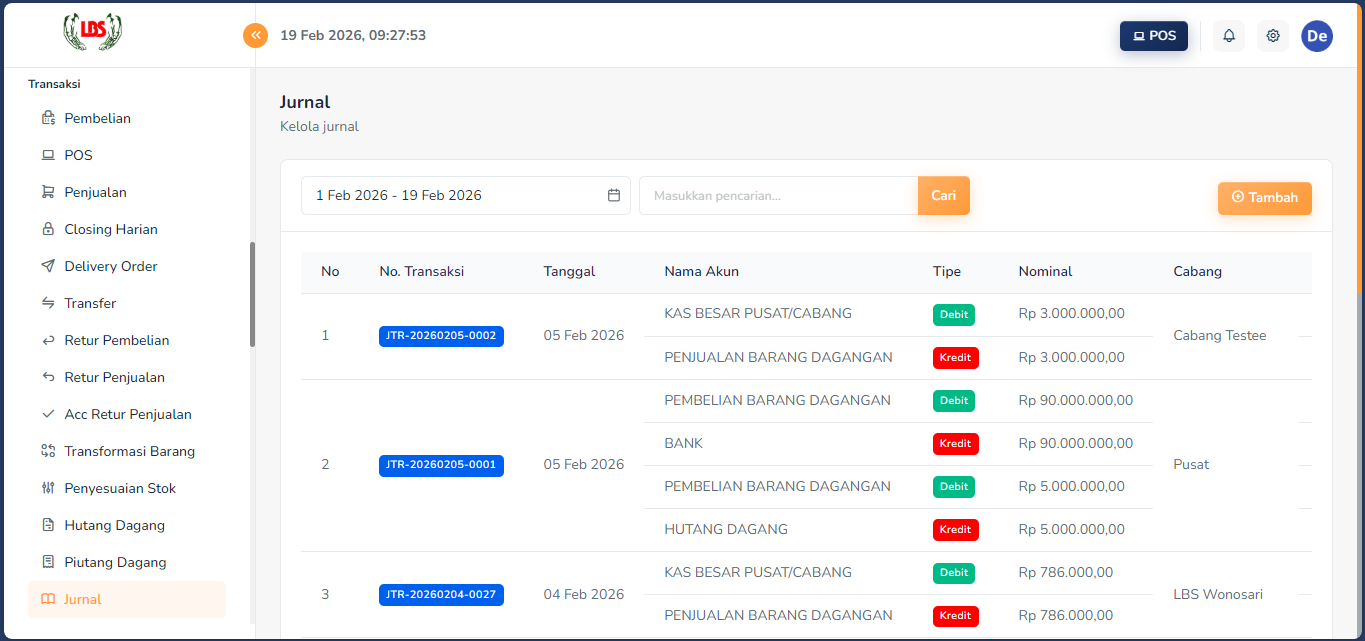Click the Kredit badge in BANK row
Image resolution: width=1365 pixels, height=641 pixels.
click(956, 444)
